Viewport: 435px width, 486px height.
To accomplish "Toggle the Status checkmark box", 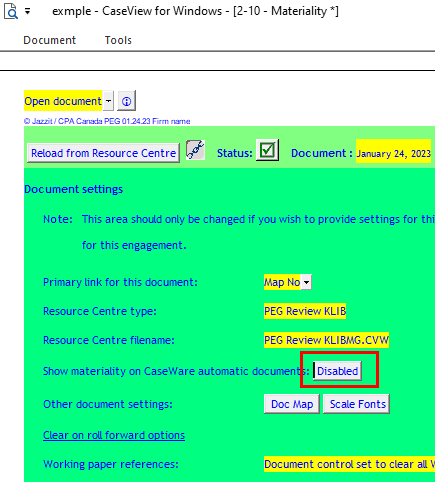I will click(x=267, y=150).
